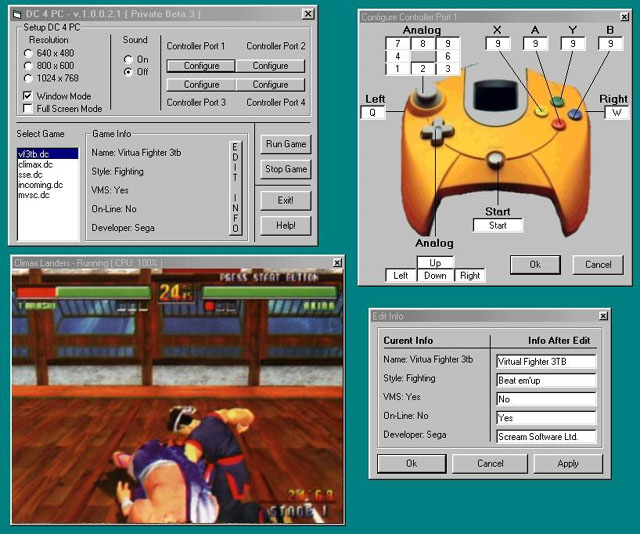The image size is (640, 534).
Task: Click the A button key field
Action: (x=535, y=44)
